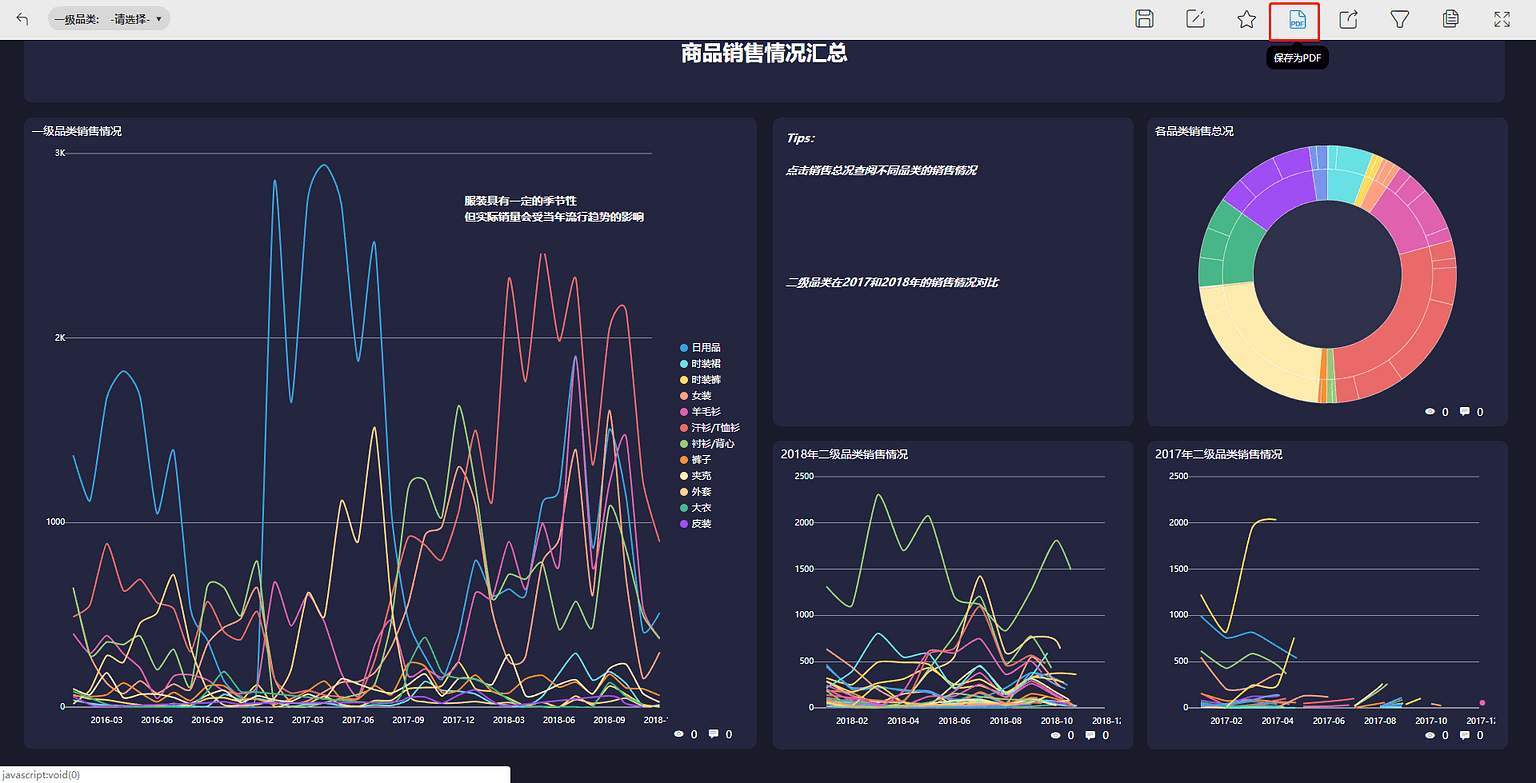Click the 2018-04 axis label in 2018 chart

(903, 720)
